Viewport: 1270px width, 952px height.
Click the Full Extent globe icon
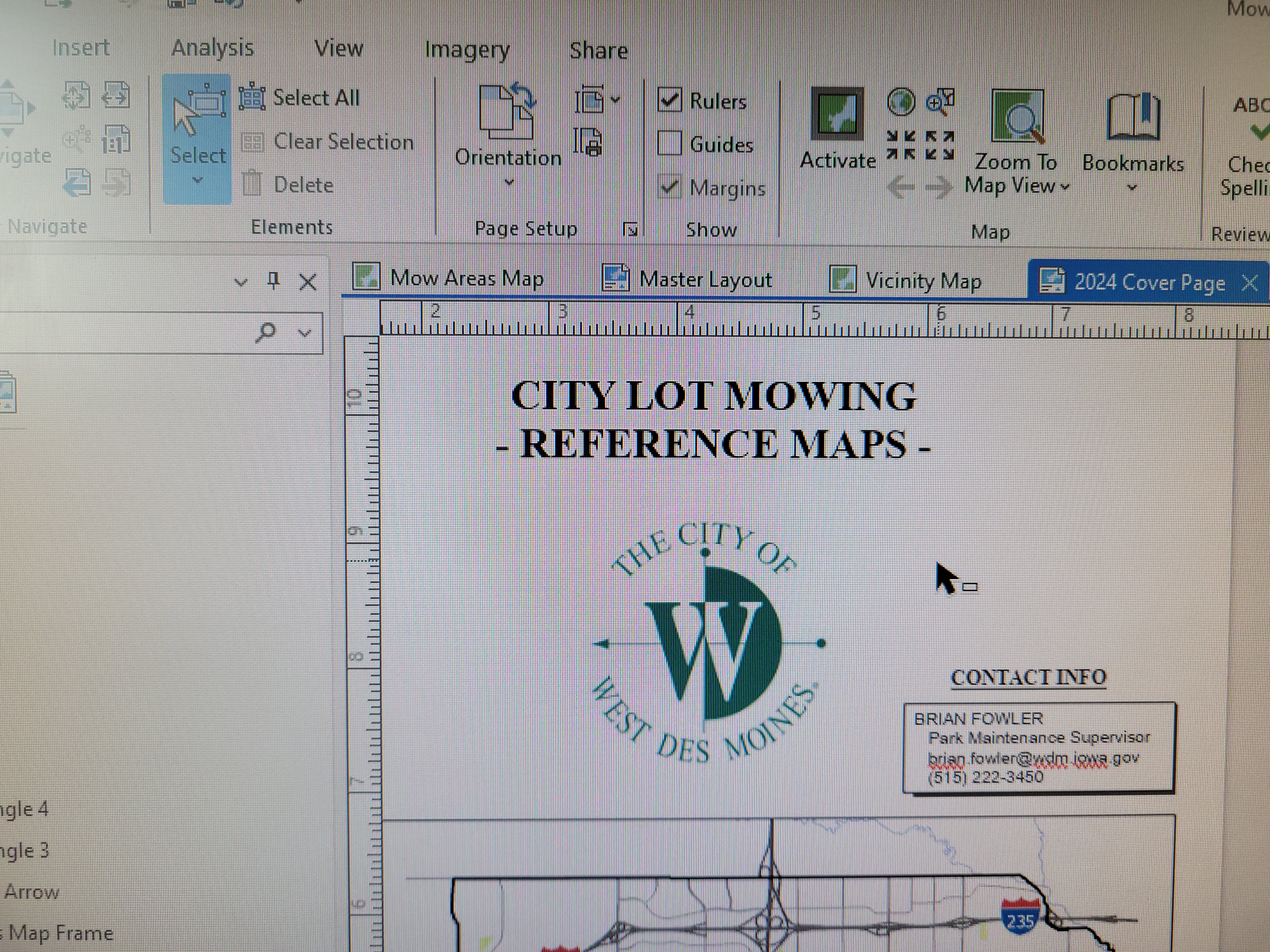coord(901,102)
